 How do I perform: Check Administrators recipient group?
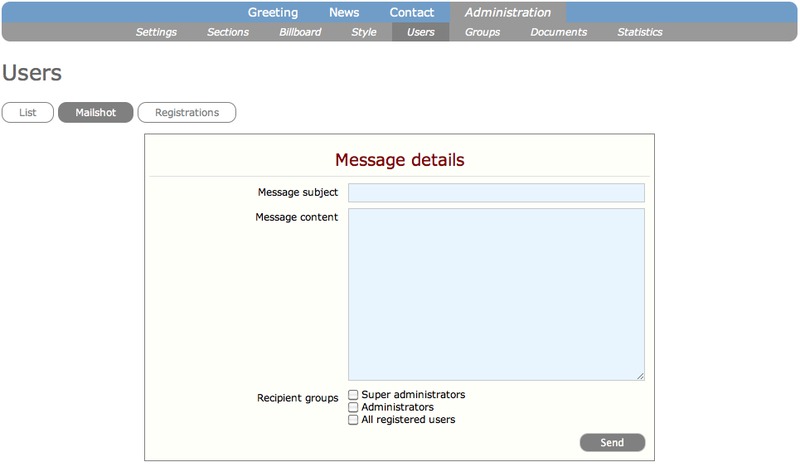click(x=353, y=407)
